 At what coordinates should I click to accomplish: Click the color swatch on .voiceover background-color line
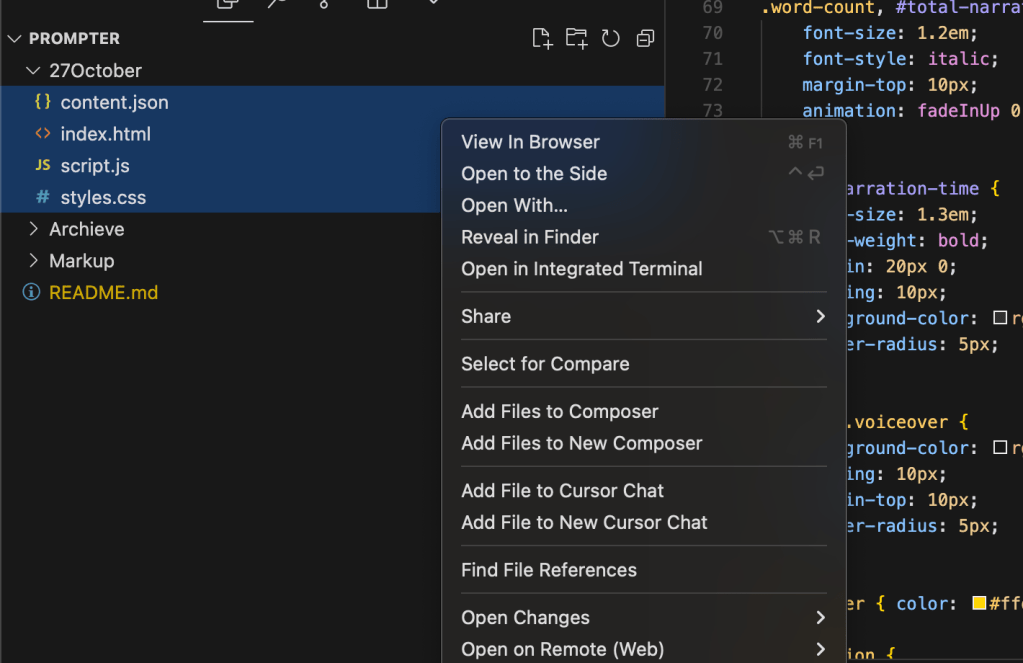1000,448
